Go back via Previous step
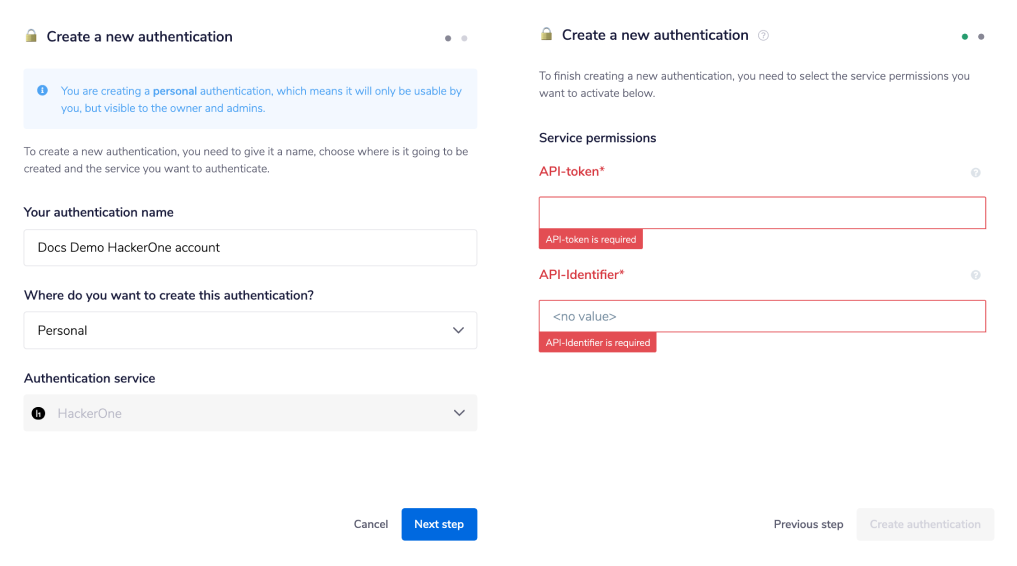The image size is (1017, 566). pos(808,524)
